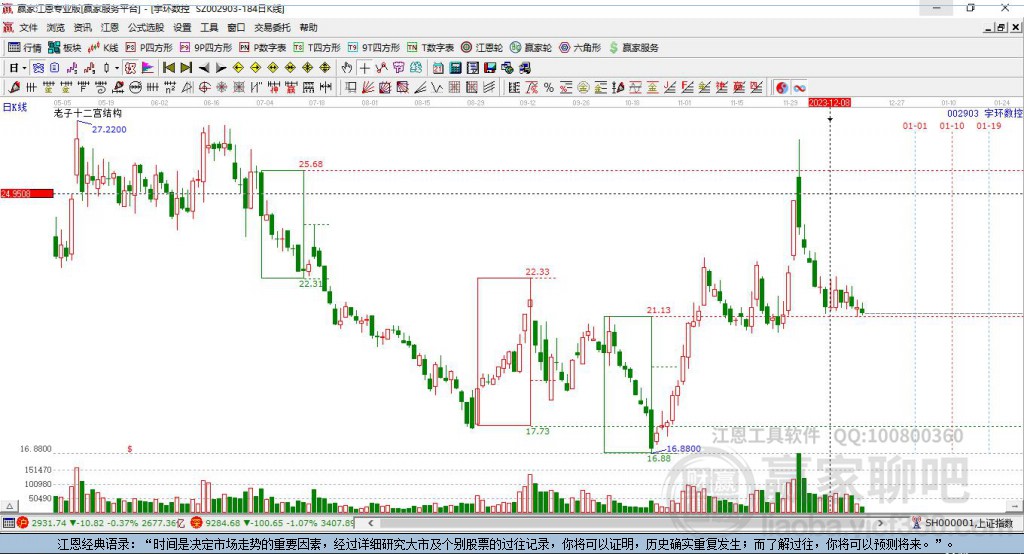Select the Gann fan lines tool
Screen dimensions: 1024x554
369,88
